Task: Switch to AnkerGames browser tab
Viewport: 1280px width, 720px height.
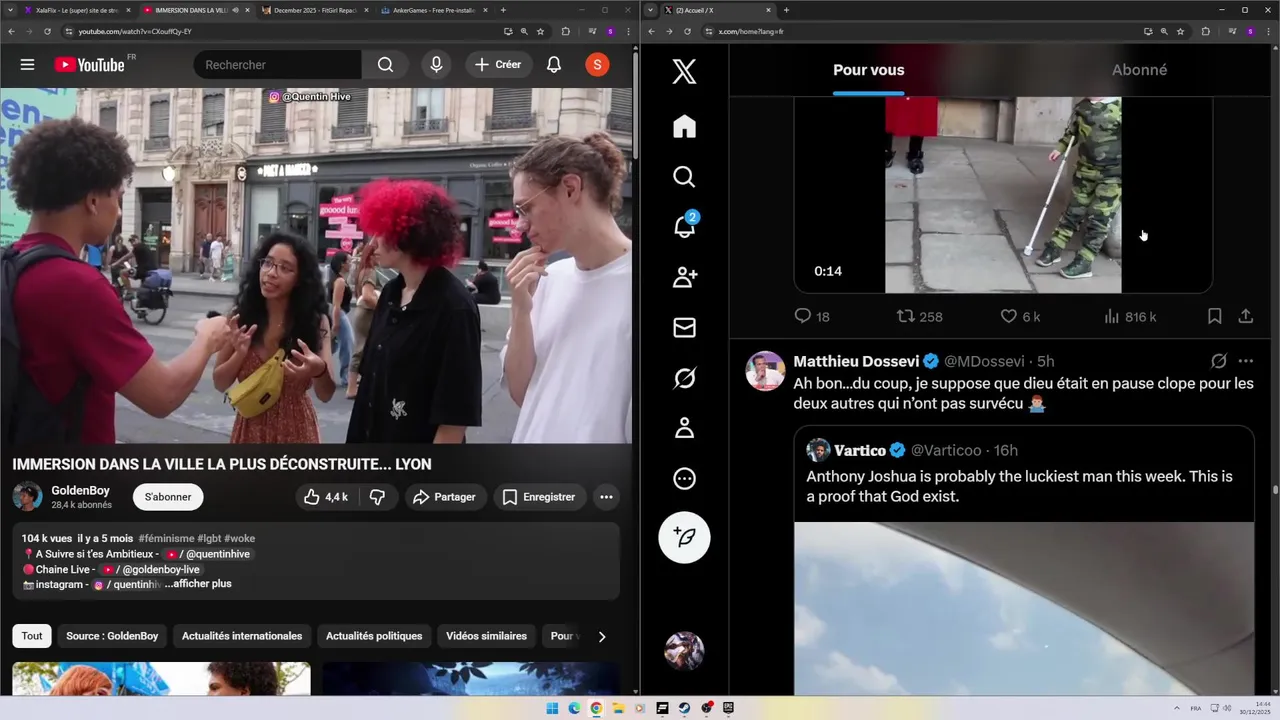Action: click(x=433, y=10)
